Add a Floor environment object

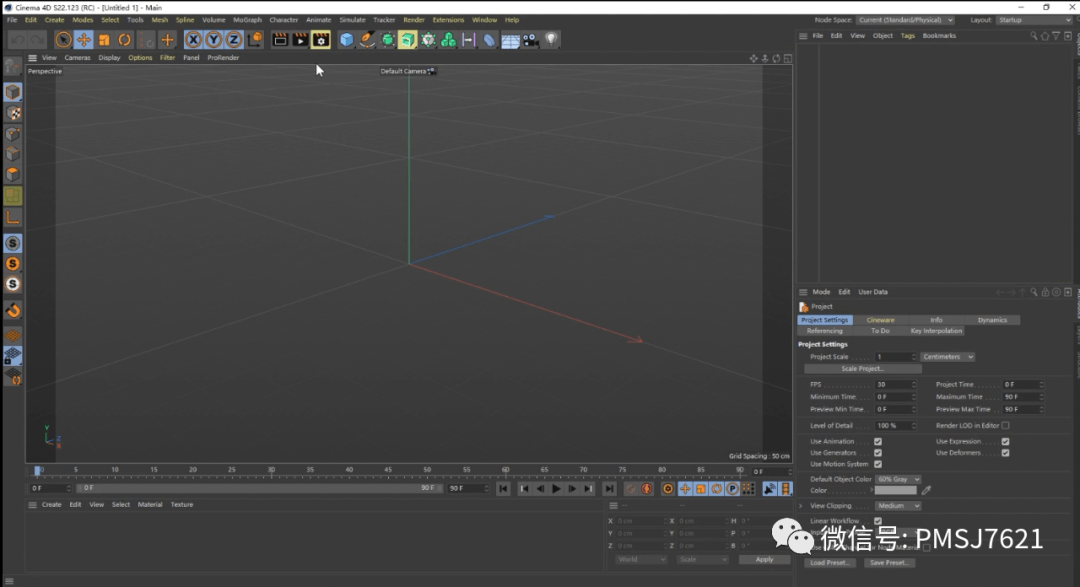(510, 40)
